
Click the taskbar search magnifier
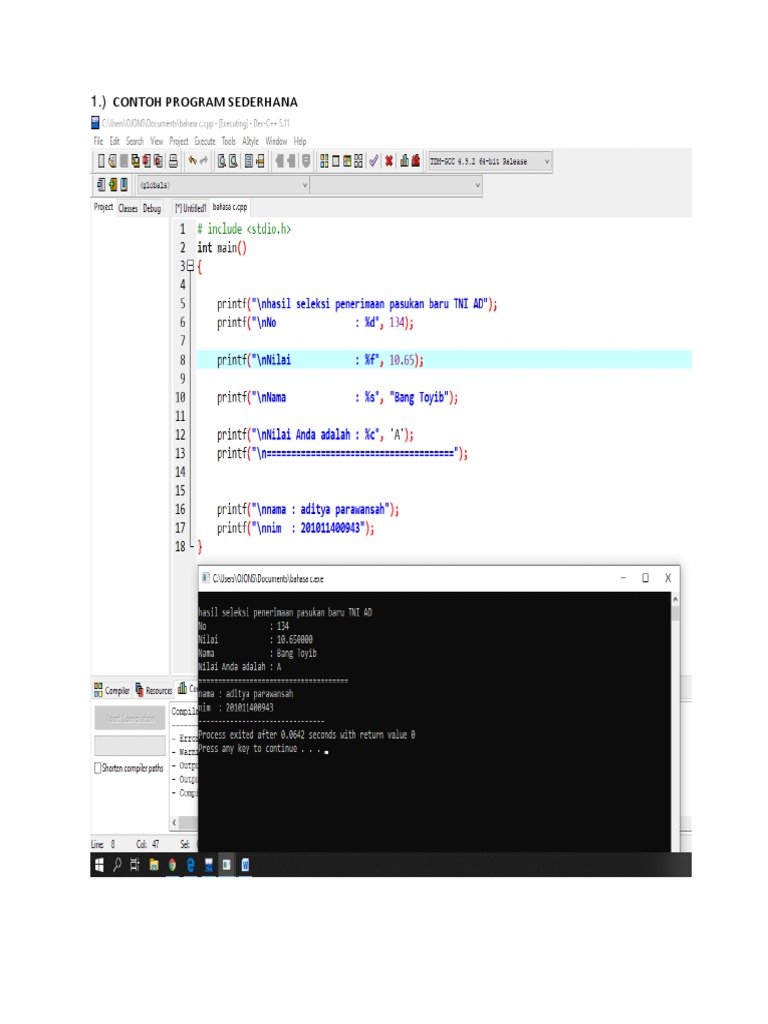pyautogui.click(x=118, y=865)
